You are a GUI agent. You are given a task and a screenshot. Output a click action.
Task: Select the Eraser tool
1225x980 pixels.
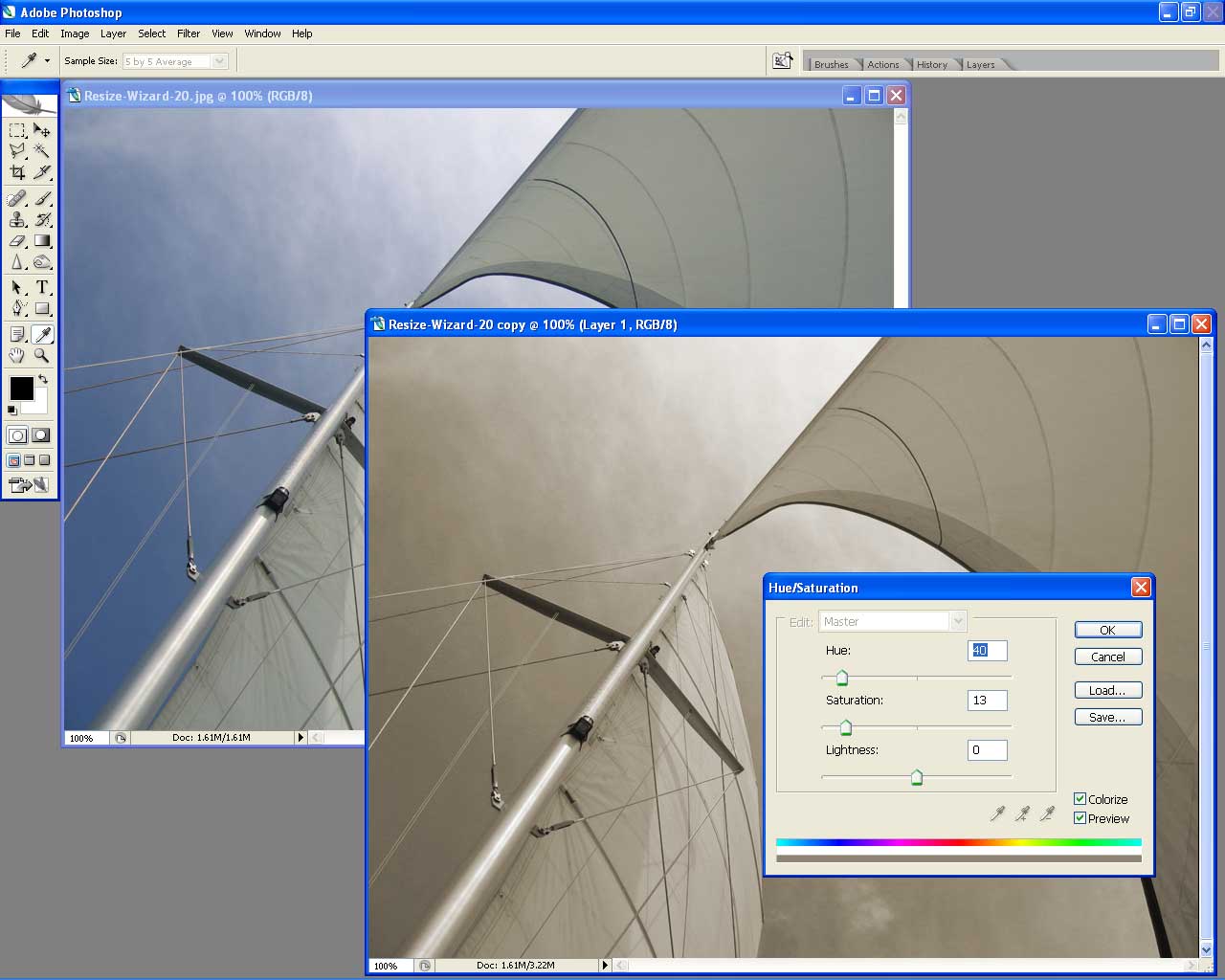click(x=17, y=241)
